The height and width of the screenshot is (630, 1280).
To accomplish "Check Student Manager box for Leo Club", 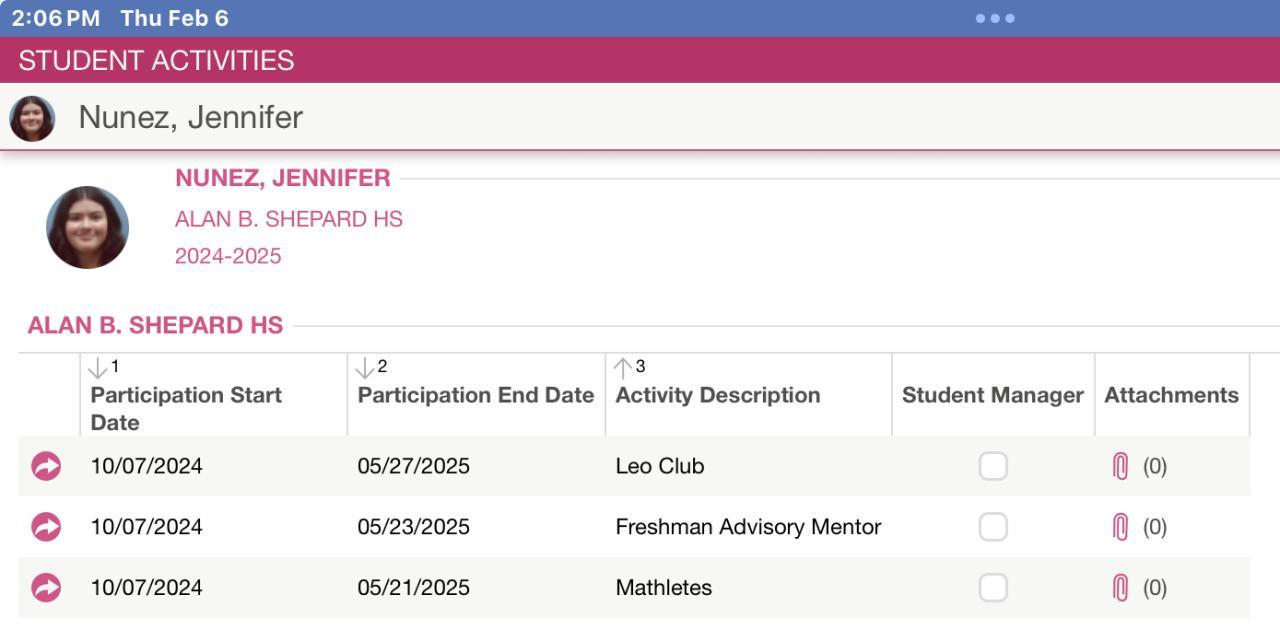I will (993, 466).
